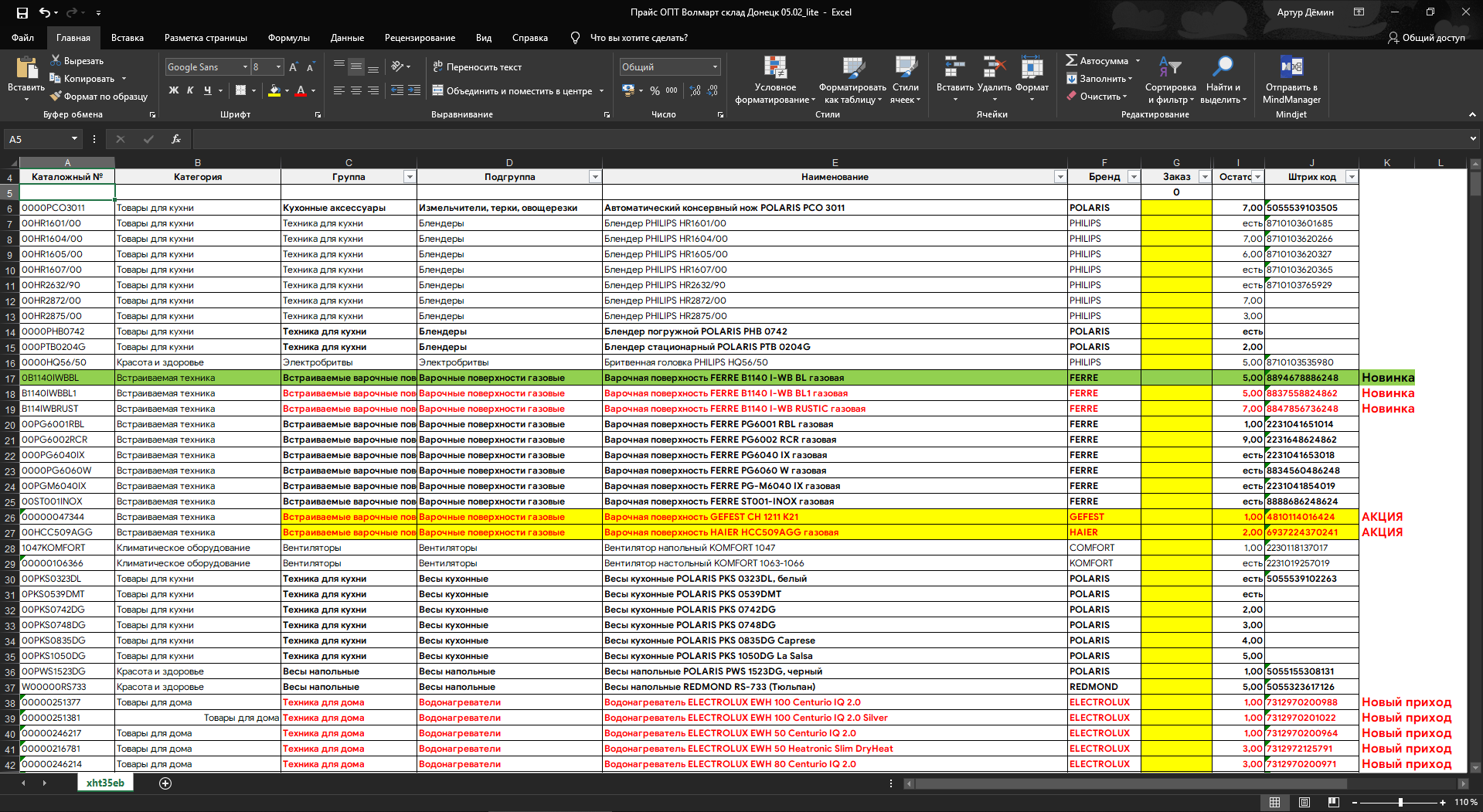Click the formula bar input field
This screenshot has width=1483, height=812.
(x=831, y=139)
